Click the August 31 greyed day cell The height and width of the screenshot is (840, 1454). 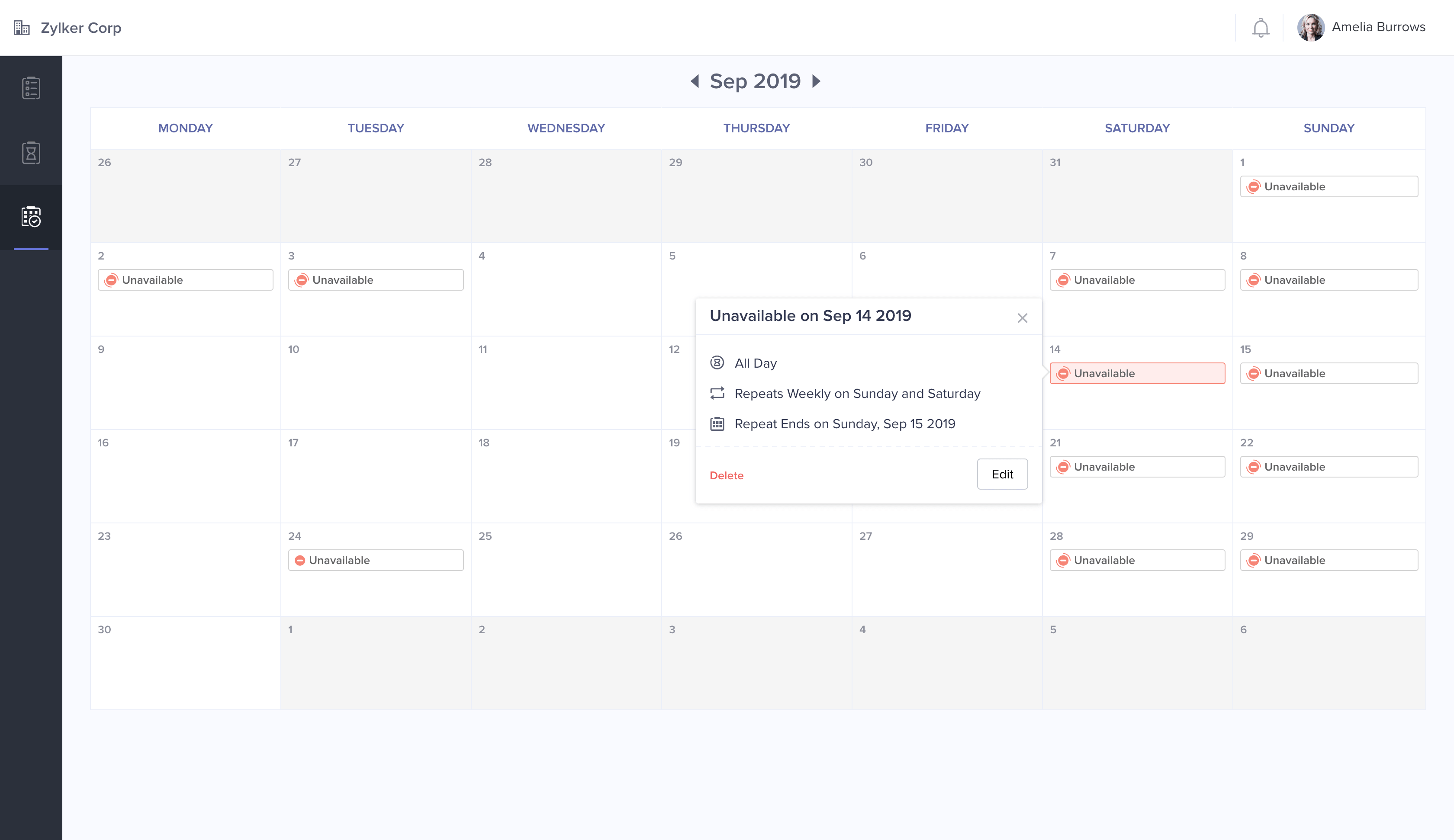pos(1137,196)
